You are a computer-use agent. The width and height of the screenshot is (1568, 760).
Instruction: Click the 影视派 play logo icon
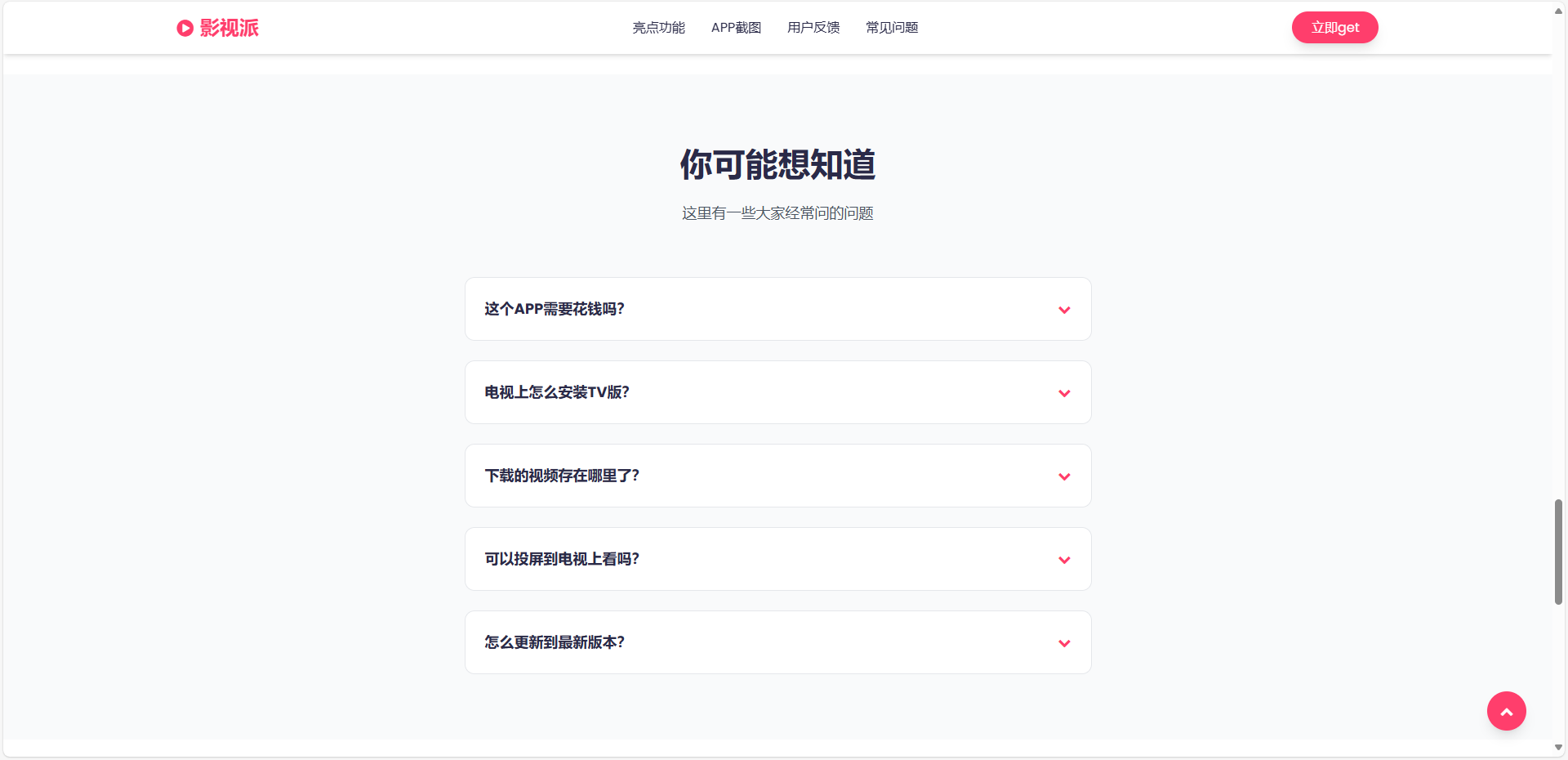point(185,28)
